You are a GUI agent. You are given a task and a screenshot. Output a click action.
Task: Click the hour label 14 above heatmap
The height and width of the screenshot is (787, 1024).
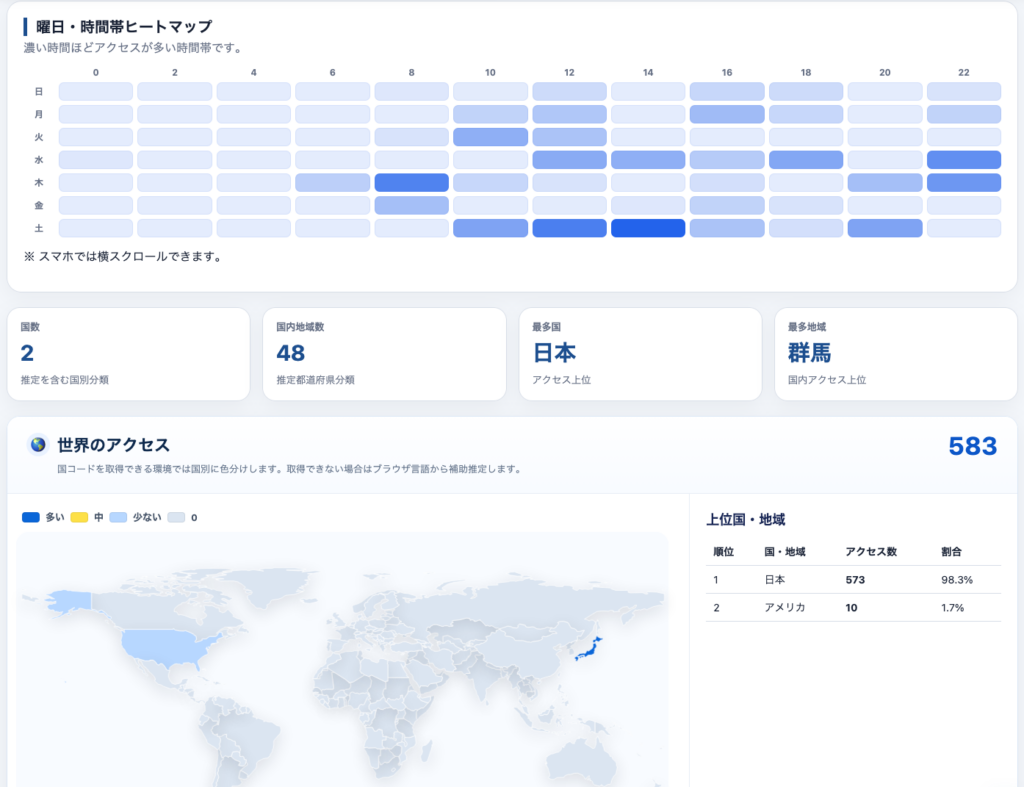tap(648, 72)
